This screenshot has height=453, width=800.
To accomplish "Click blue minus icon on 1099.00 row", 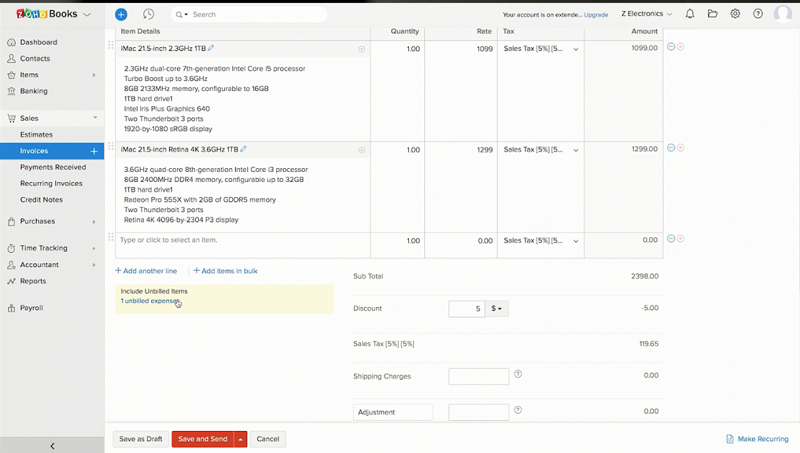I will (671, 46).
